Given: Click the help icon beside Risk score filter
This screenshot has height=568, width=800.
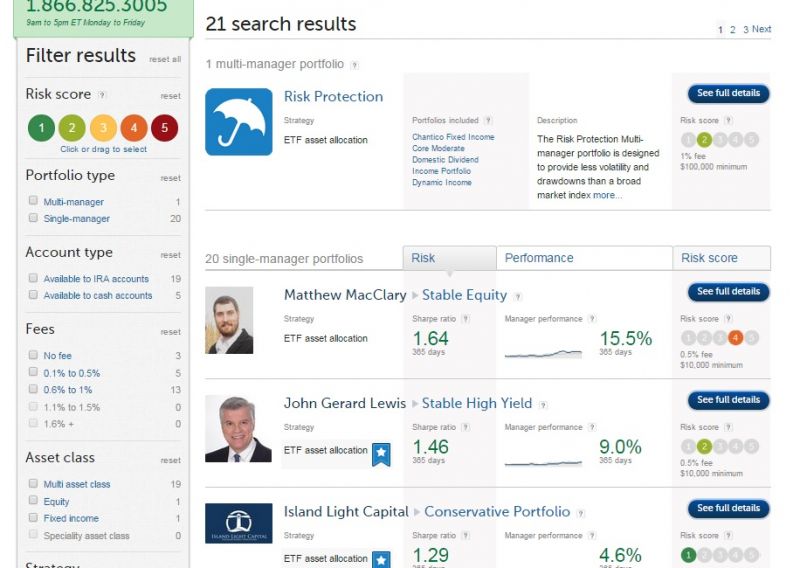Looking at the screenshot, I should click(x=102, y=95).
